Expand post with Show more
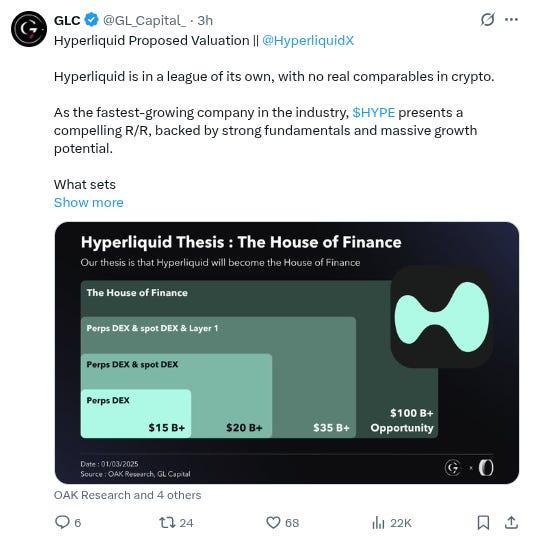534x537 pixels. [89, 202]
